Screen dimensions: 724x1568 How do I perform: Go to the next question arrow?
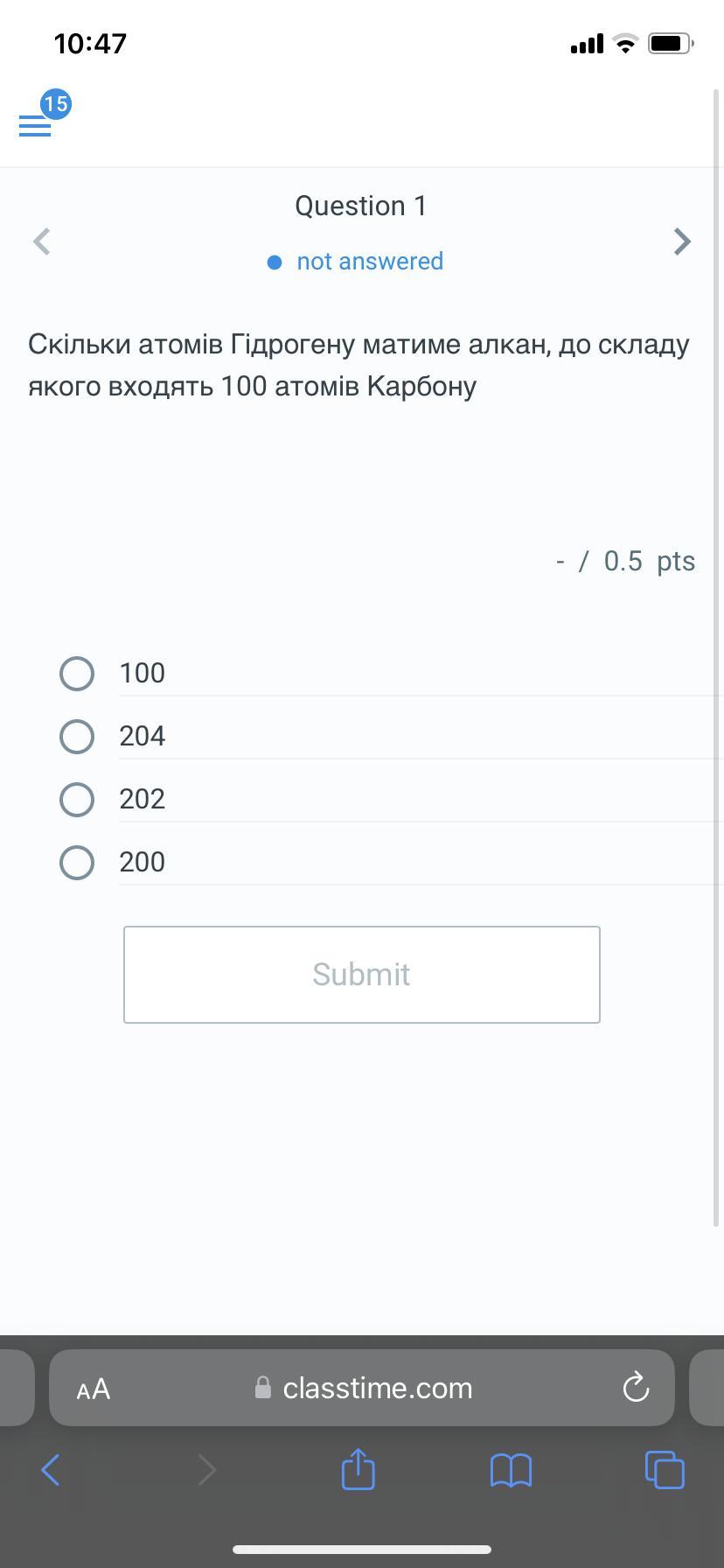(x=682, y=241)
